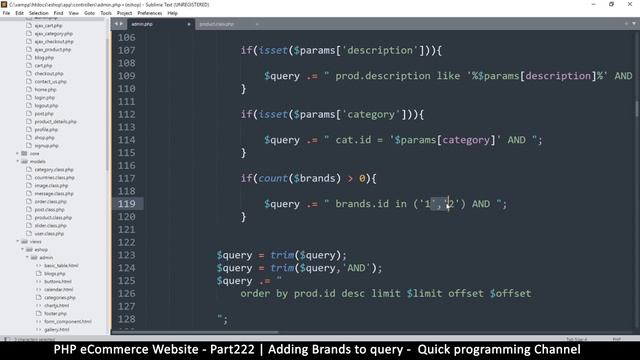Open order.class.php in the sidebar

coord(51,202)
